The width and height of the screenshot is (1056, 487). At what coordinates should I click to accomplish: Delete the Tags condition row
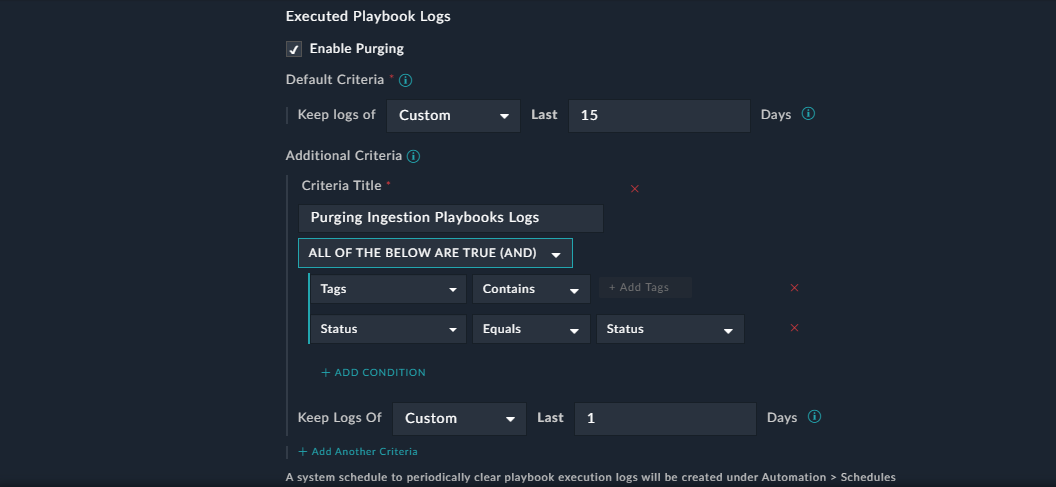pyautogui.click(x=795, y=288)
